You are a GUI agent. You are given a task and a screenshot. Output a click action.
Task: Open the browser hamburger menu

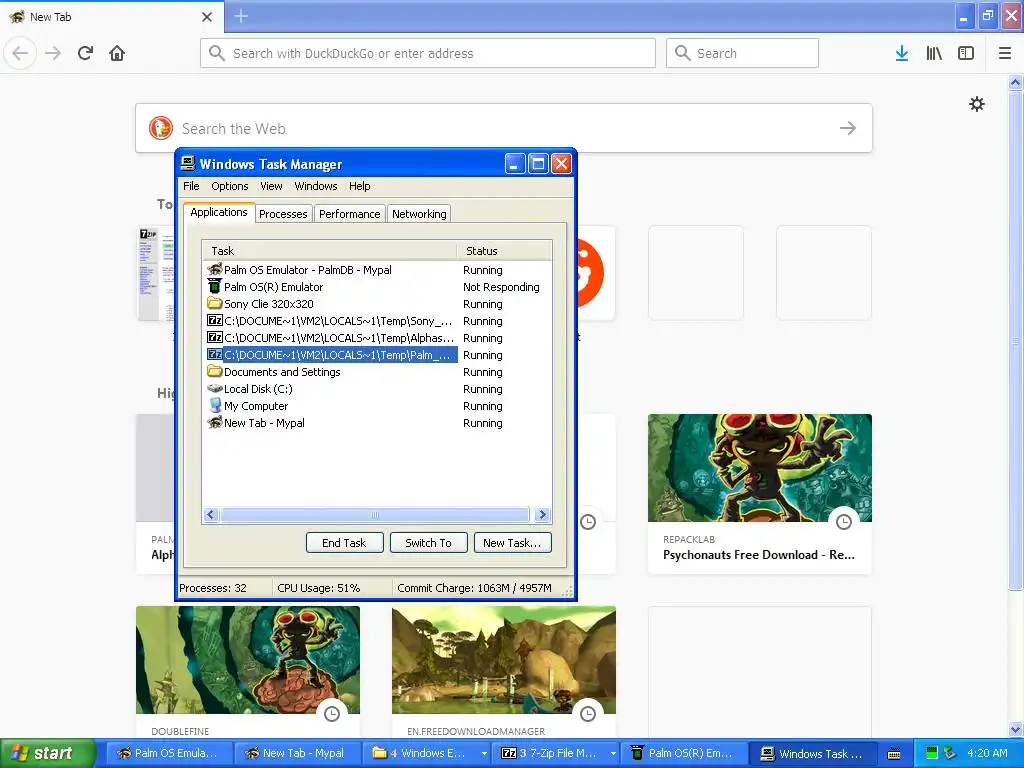pyautogui.click(x=1005, y=53)
